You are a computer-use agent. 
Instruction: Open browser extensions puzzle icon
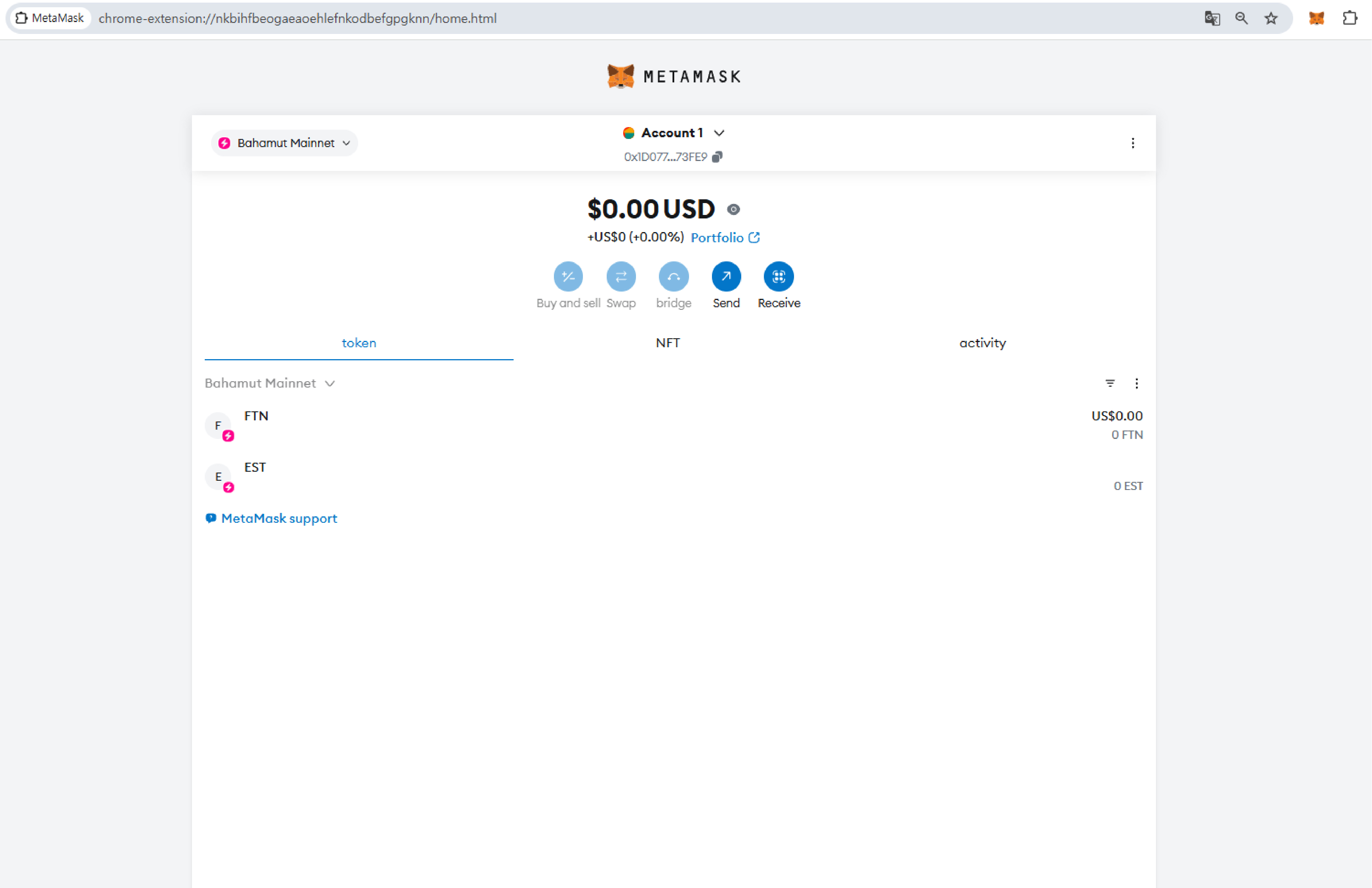coord(1349,19)
